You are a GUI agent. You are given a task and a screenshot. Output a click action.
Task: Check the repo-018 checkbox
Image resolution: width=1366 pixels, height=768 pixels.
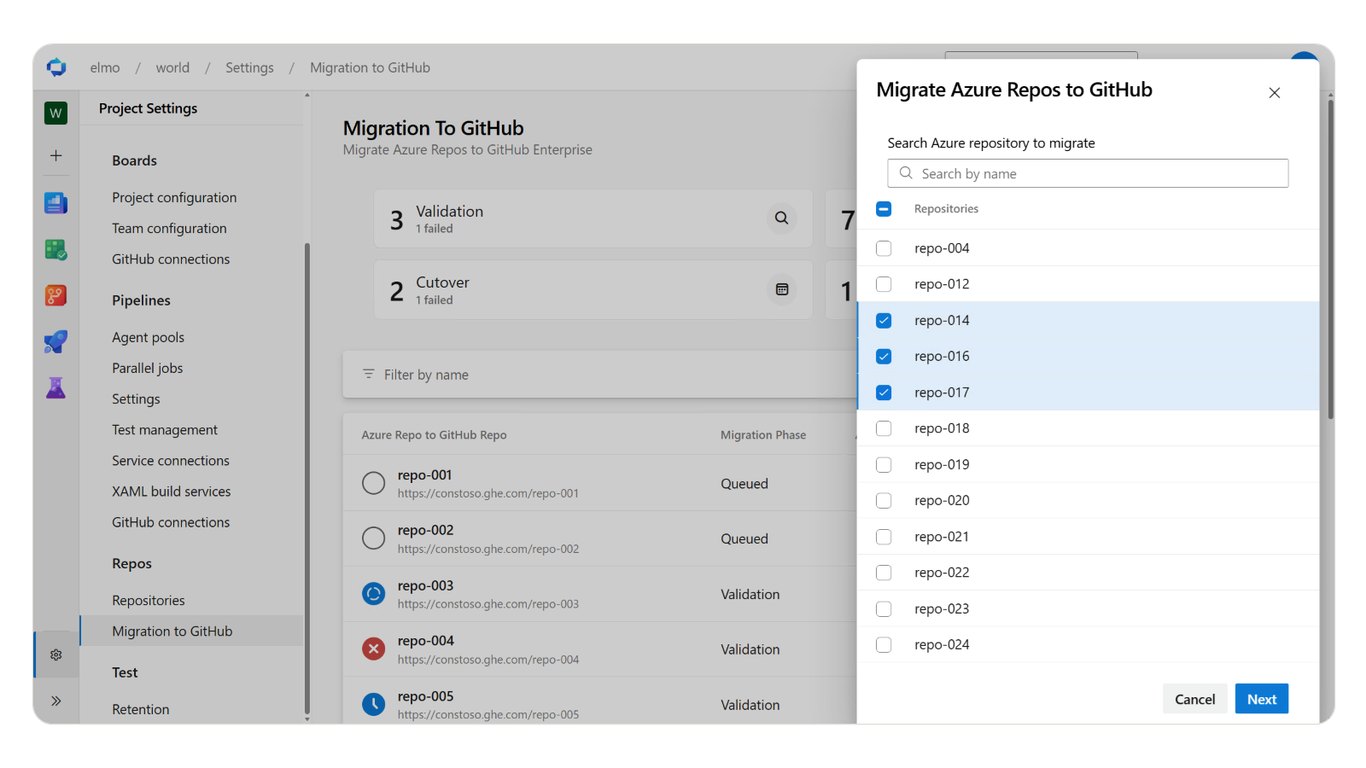point(884,428)
